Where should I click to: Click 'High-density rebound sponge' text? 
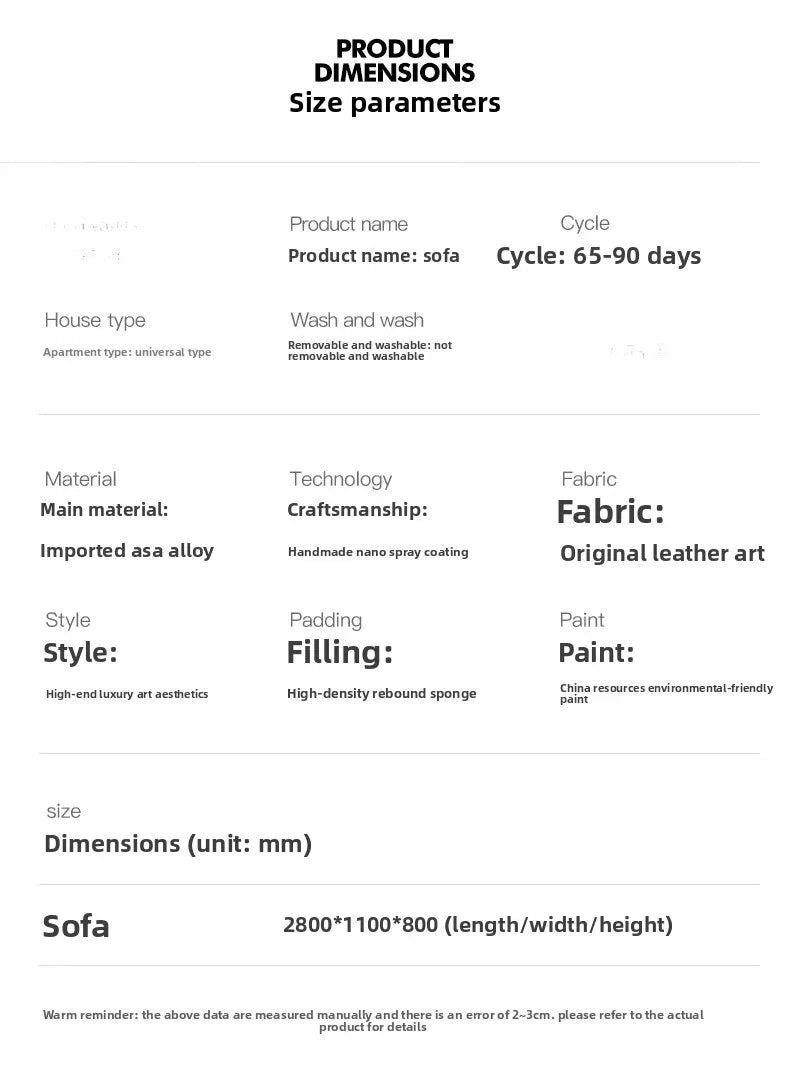point(382,693)
